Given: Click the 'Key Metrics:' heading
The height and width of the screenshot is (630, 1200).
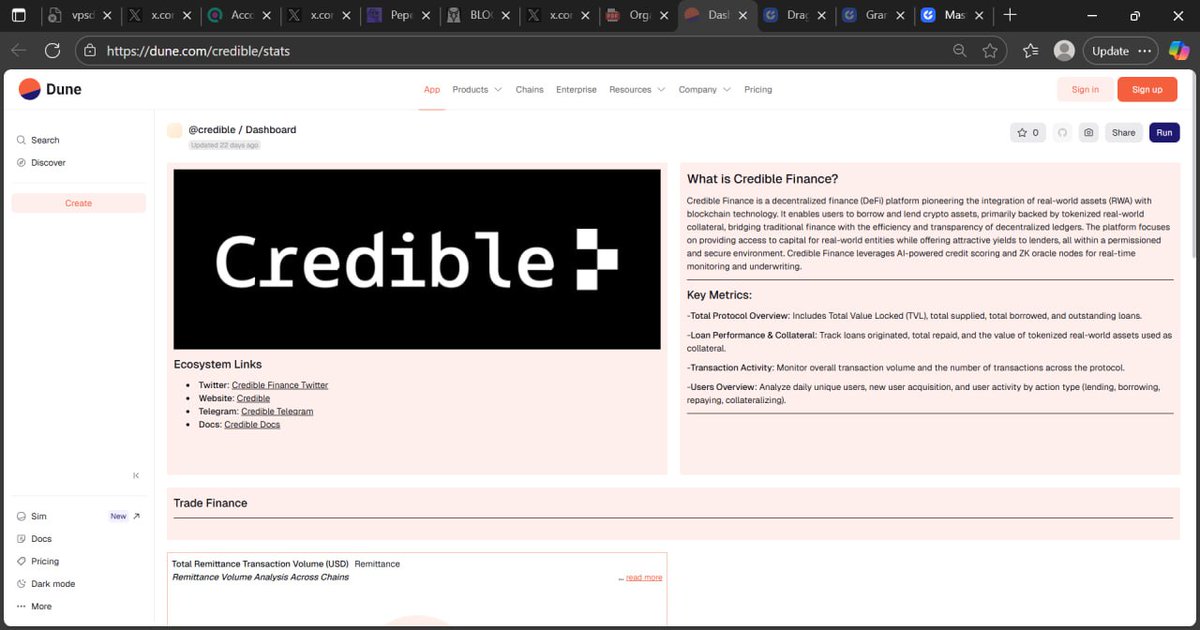Looking at the screenshot, I should pyautogui.click(x=719, y=295).
